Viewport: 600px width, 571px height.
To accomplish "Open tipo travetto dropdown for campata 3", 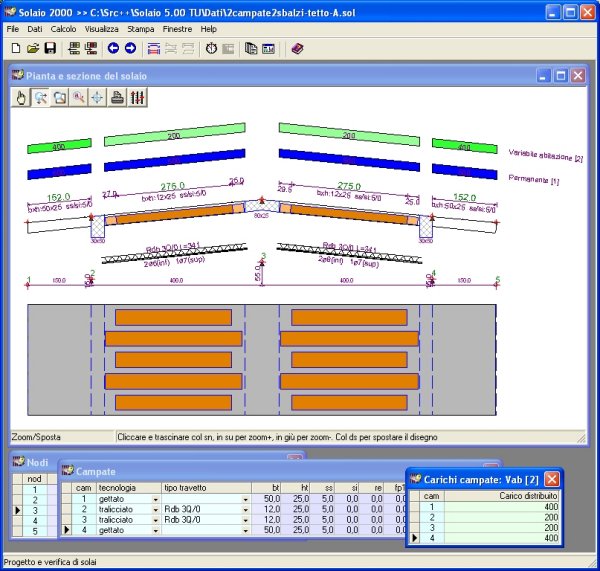I will click(245, 520).
